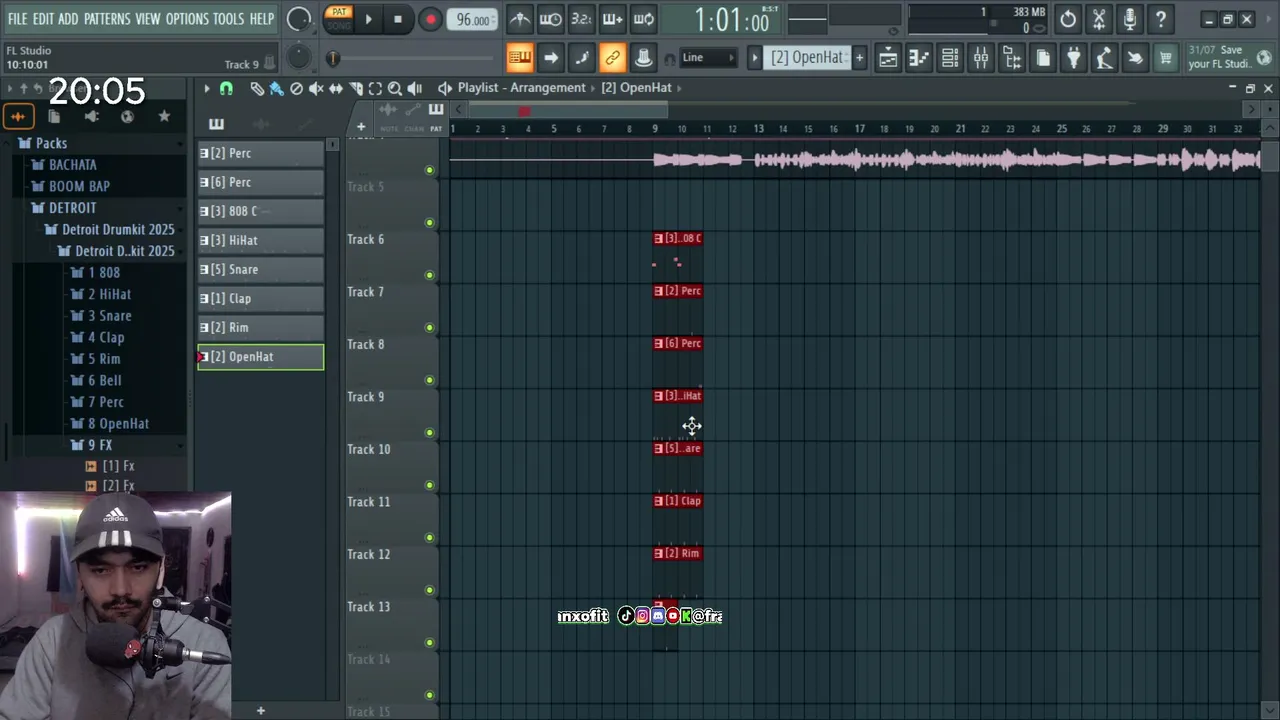
Task: Open the PATTERNS menu
Action: (107, 19)
